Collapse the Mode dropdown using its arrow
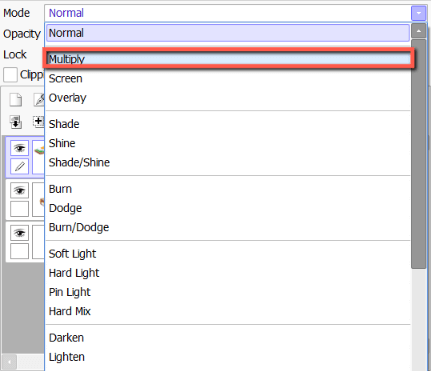The width and height of the screenshot is (431, 371). (x=419, y=14)
